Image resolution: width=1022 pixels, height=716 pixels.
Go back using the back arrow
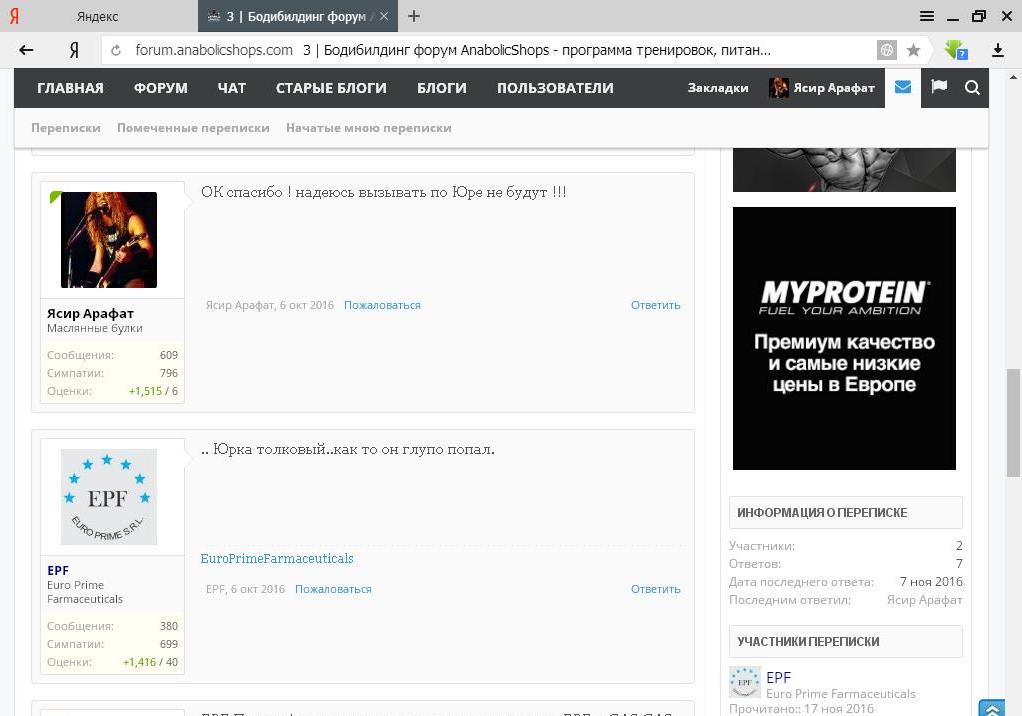(27, 50)
